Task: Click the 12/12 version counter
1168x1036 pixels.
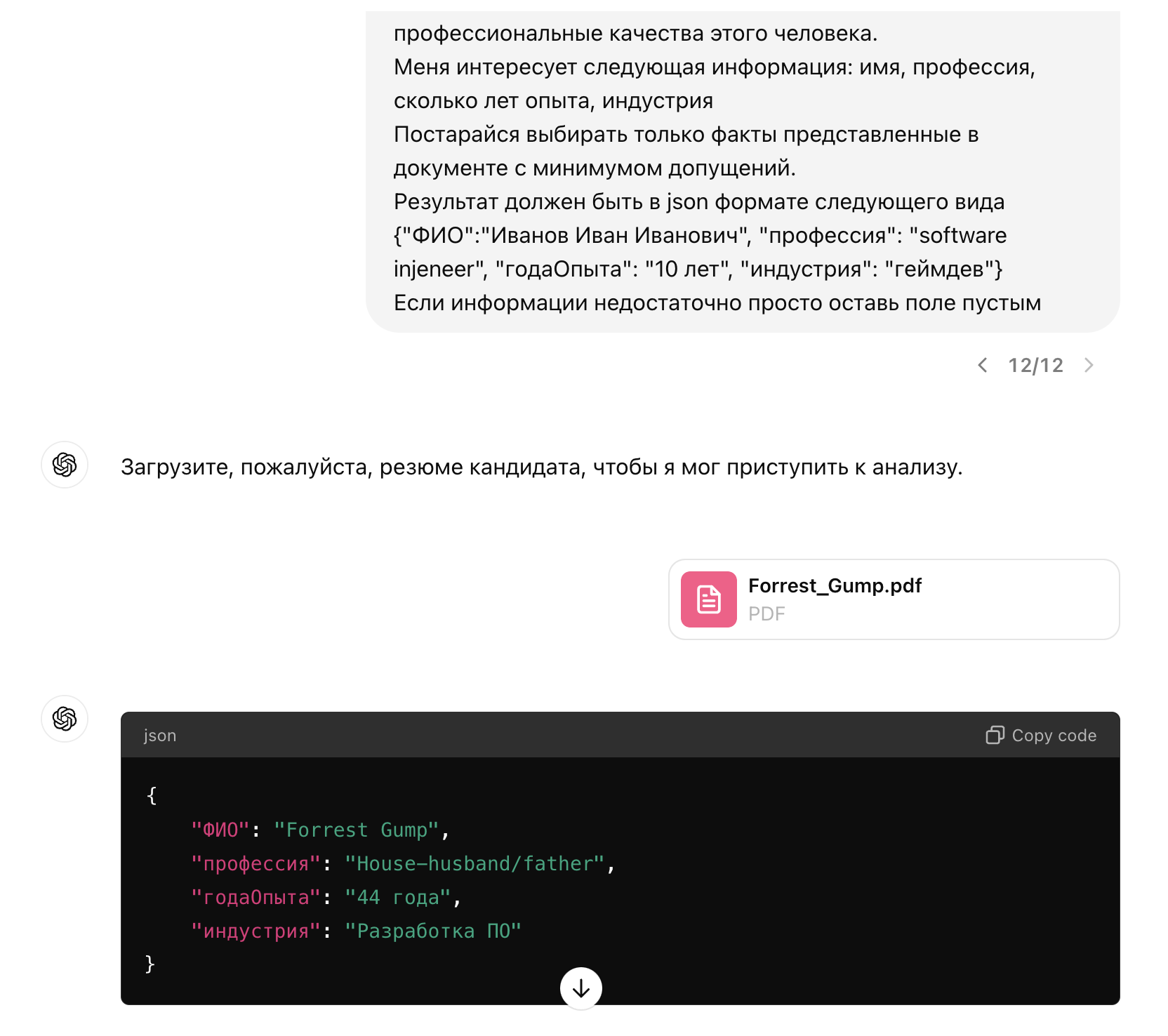Action: pos(1035,365)
